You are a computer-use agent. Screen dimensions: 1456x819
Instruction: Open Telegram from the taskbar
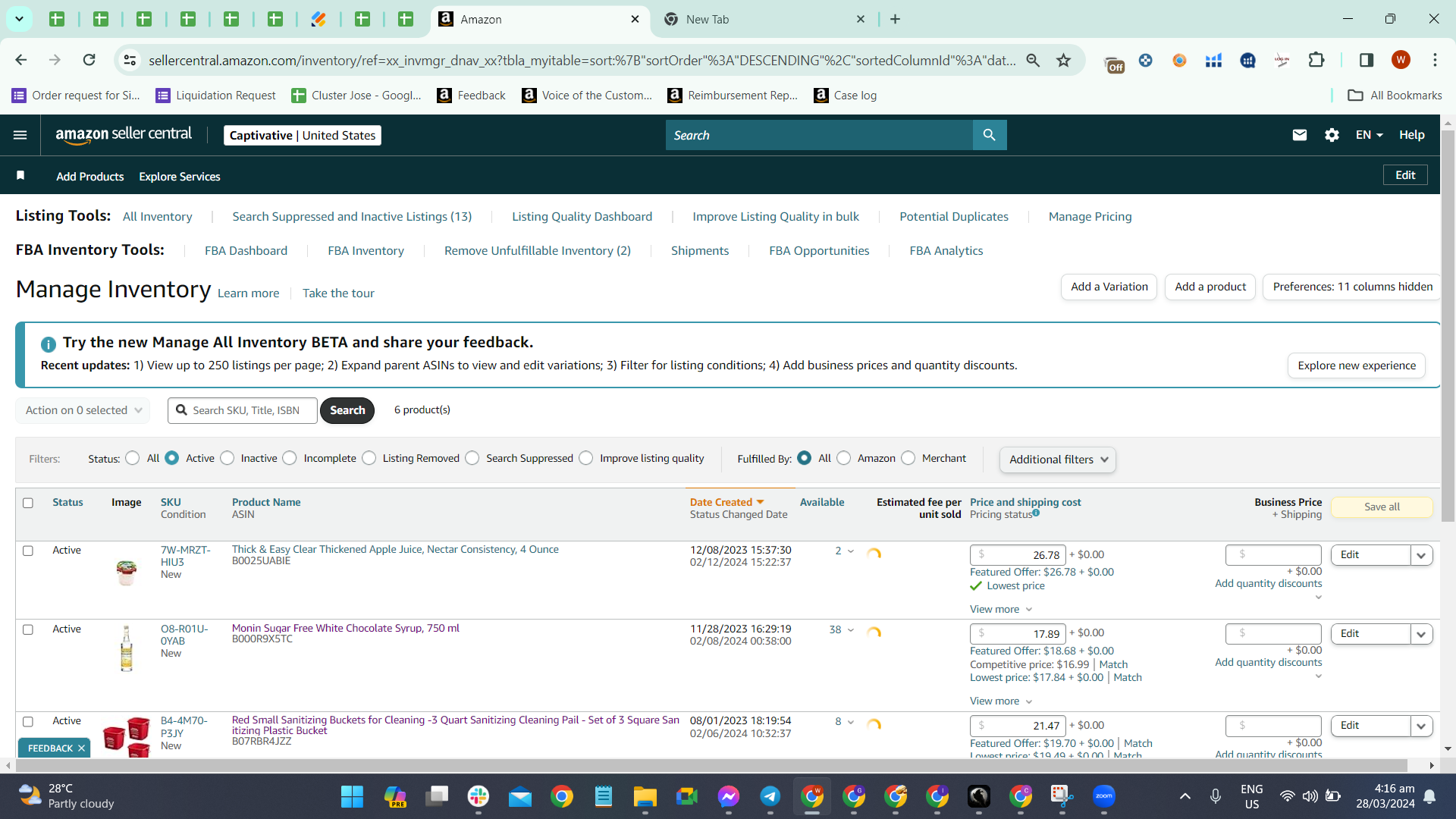point(770,796)
